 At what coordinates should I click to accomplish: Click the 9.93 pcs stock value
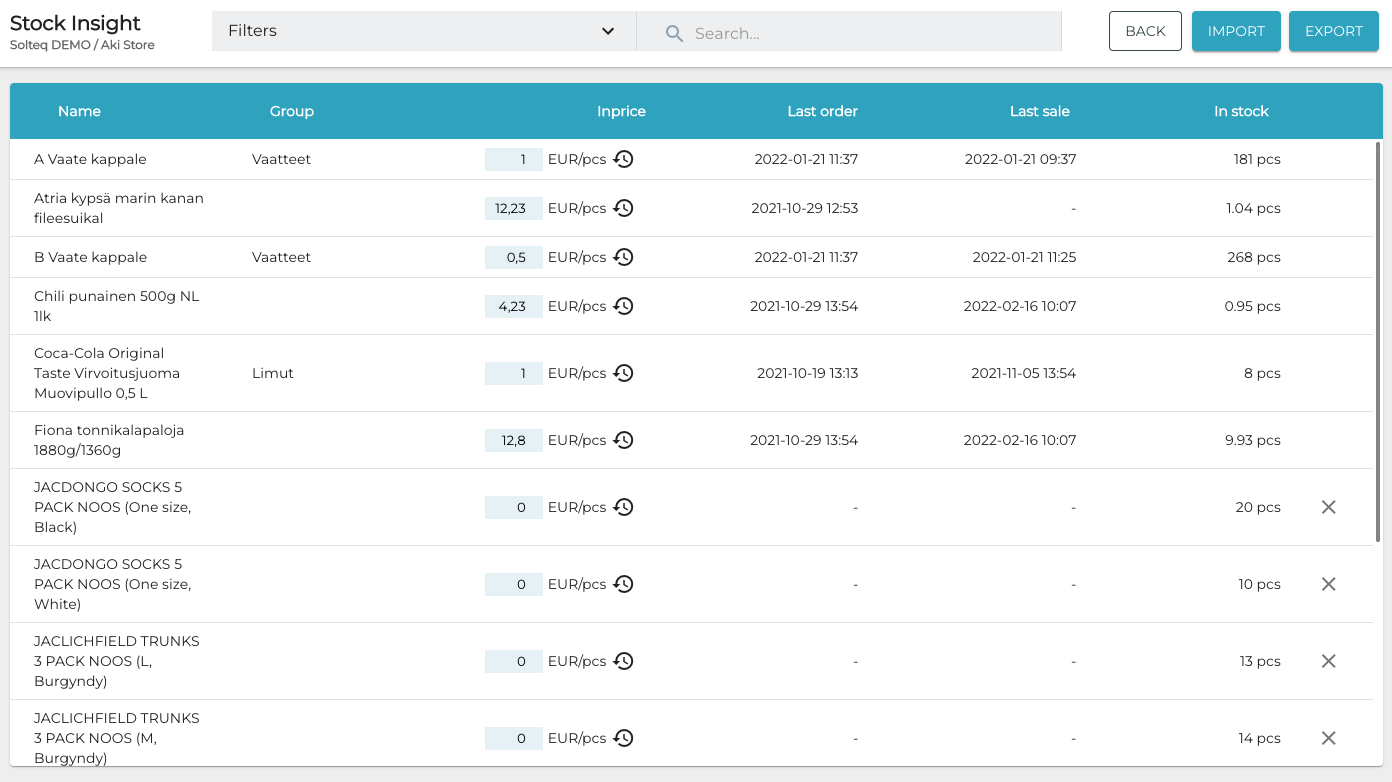pyautogui.click(x=1253, y=440)
